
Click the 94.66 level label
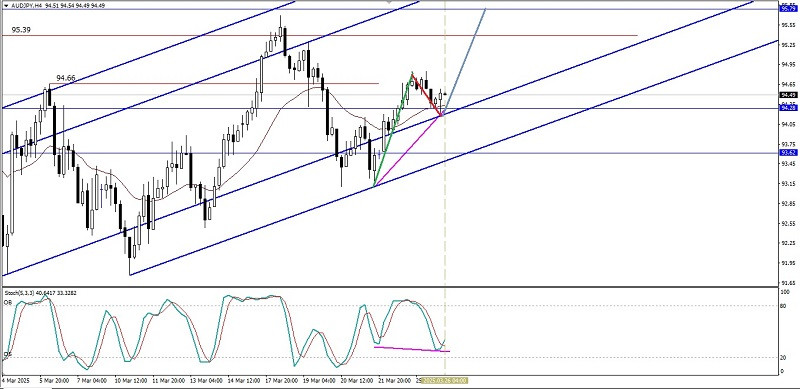tap(66, 78)
